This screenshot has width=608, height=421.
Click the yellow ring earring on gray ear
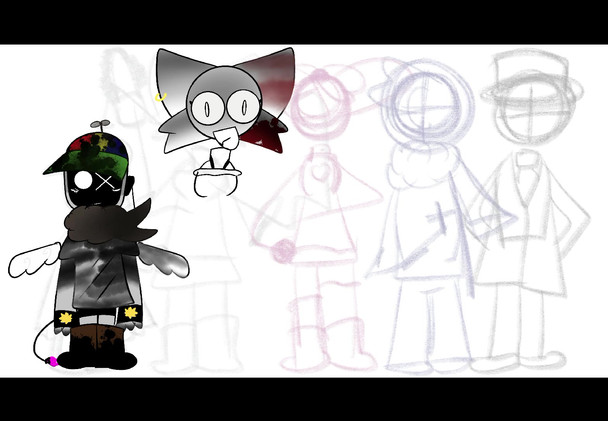tap(161, 97)
